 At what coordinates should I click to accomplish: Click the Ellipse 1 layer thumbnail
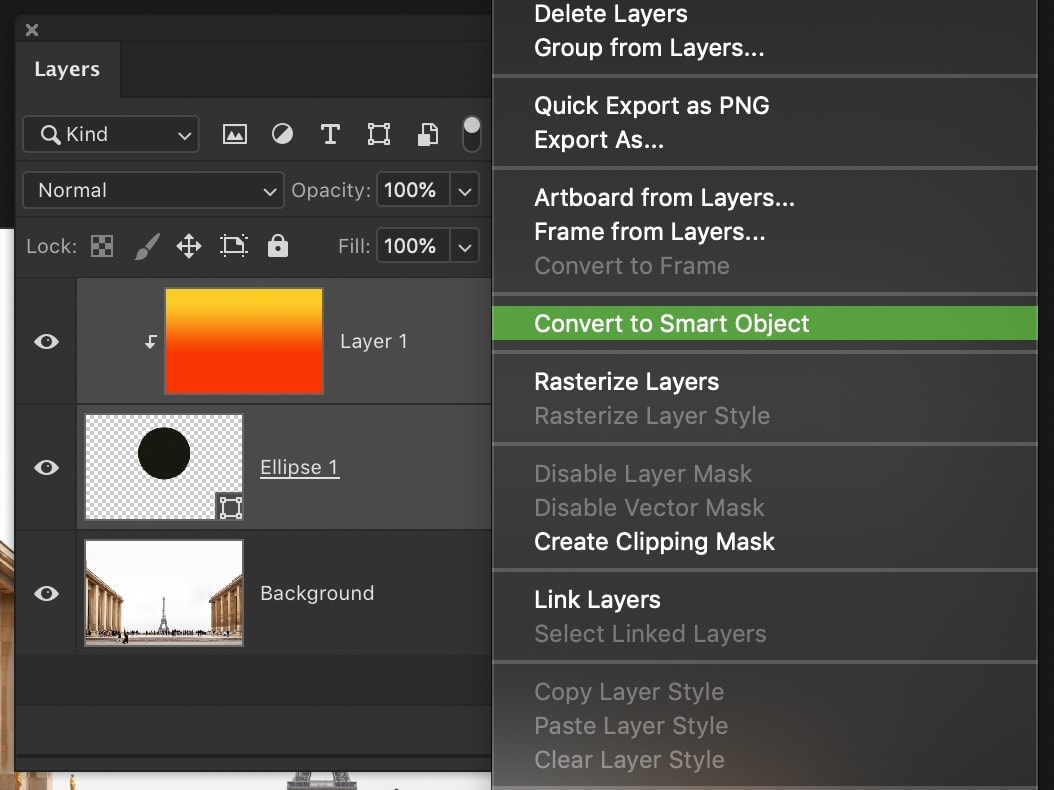[x=163, y=466]
